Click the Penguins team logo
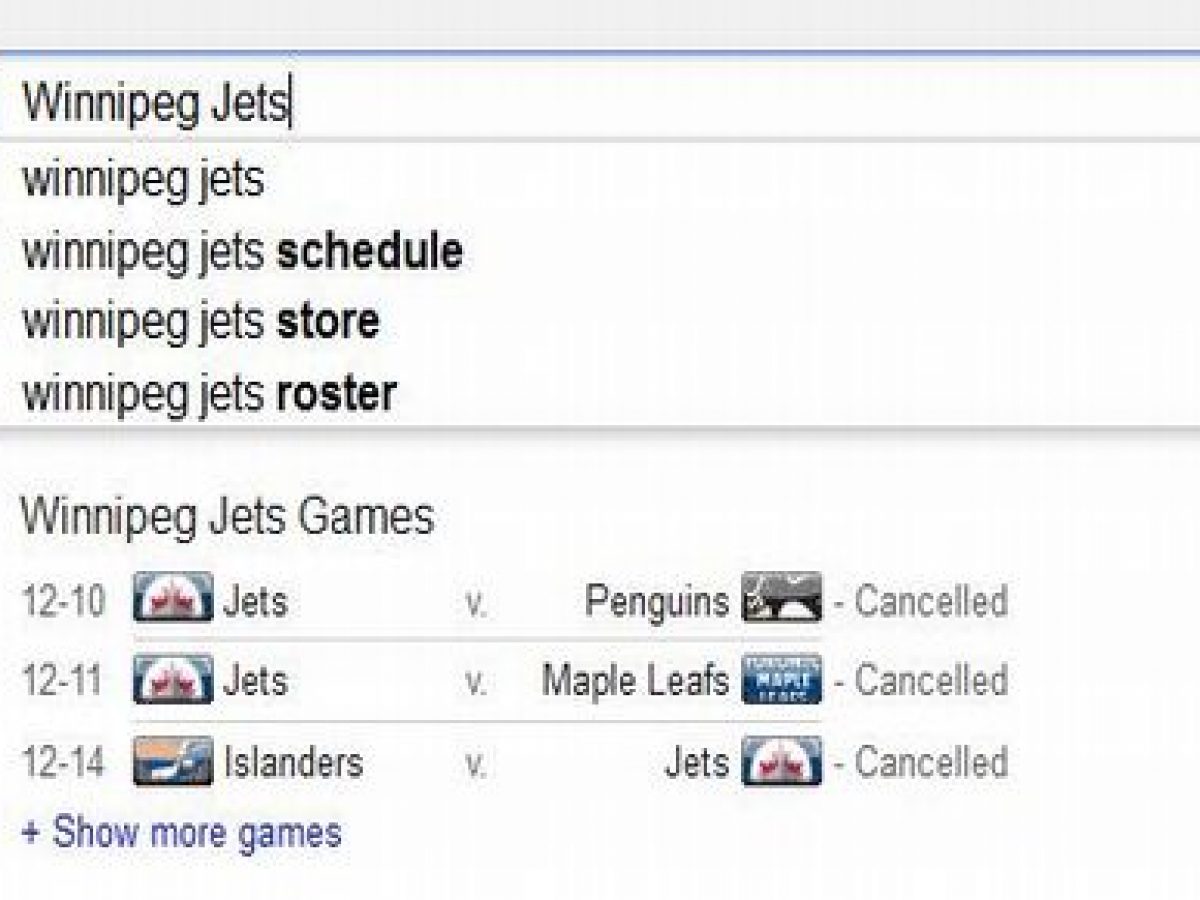 coord(781,599)
